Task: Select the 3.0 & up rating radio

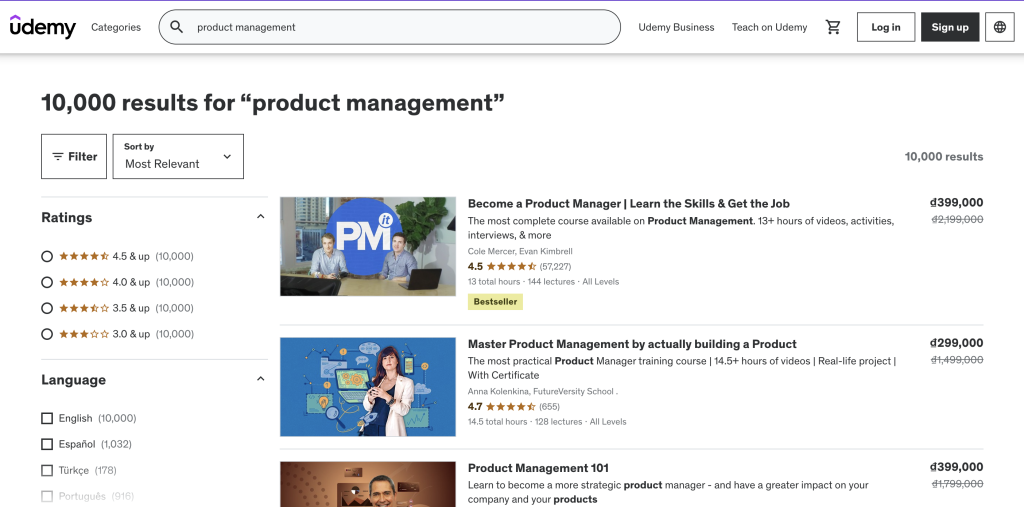Action: tap(47, 334)
